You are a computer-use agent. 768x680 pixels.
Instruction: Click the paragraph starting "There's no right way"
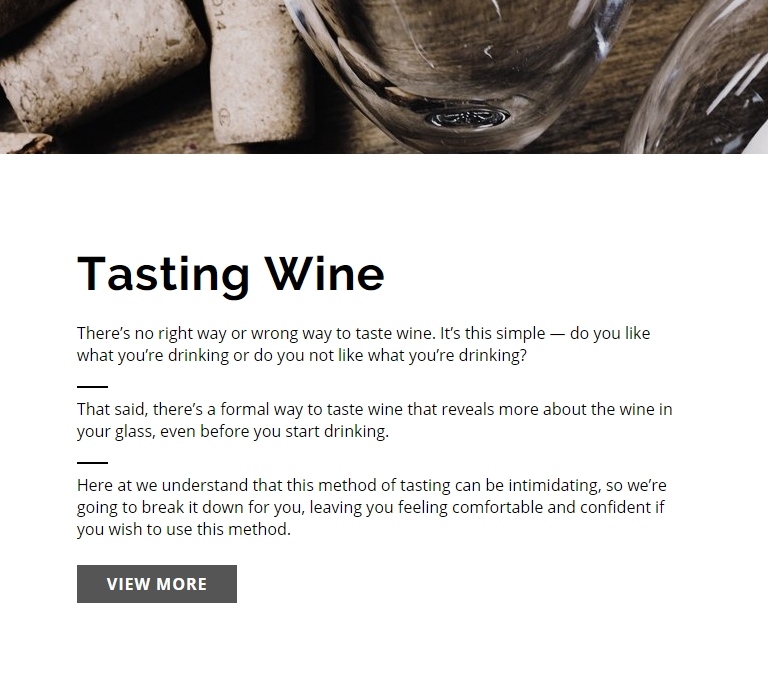tap(364, 345)
